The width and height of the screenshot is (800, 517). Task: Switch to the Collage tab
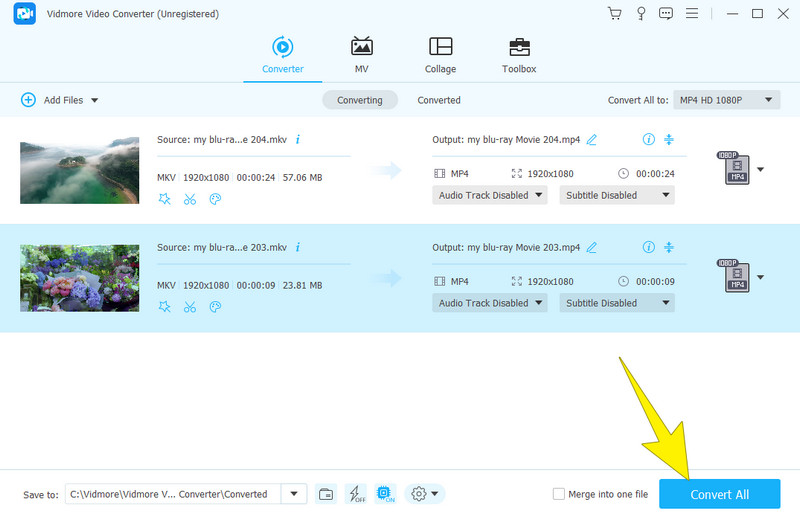(x=440, y=56)
